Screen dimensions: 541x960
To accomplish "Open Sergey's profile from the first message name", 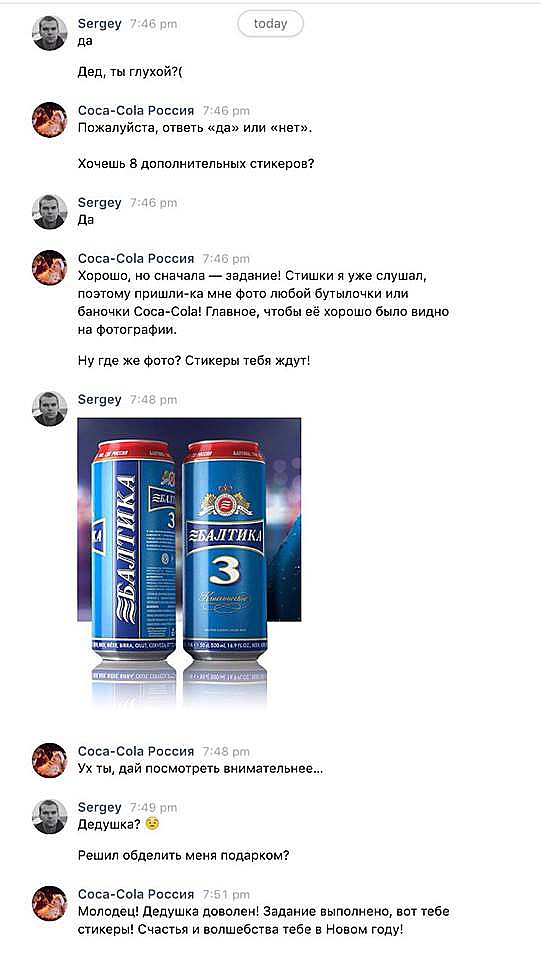I will point(100,23).
